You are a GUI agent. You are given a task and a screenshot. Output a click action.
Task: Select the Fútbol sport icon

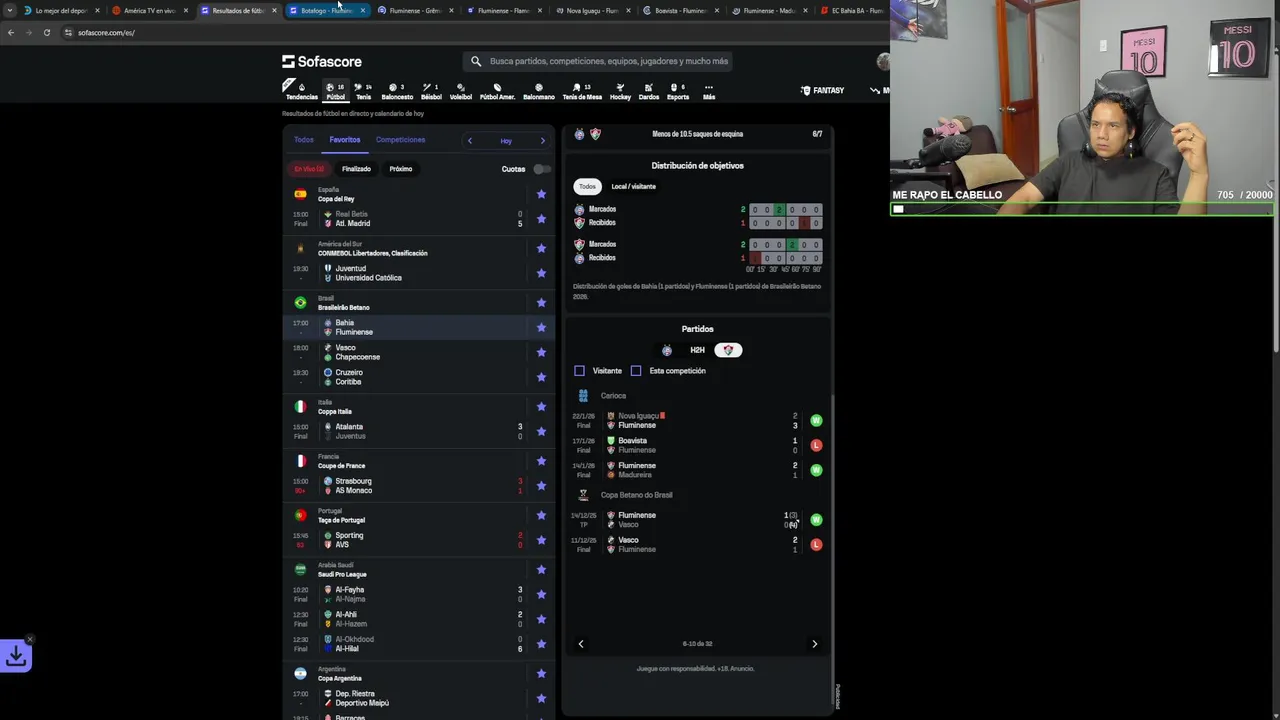click(x=336, y=91)
